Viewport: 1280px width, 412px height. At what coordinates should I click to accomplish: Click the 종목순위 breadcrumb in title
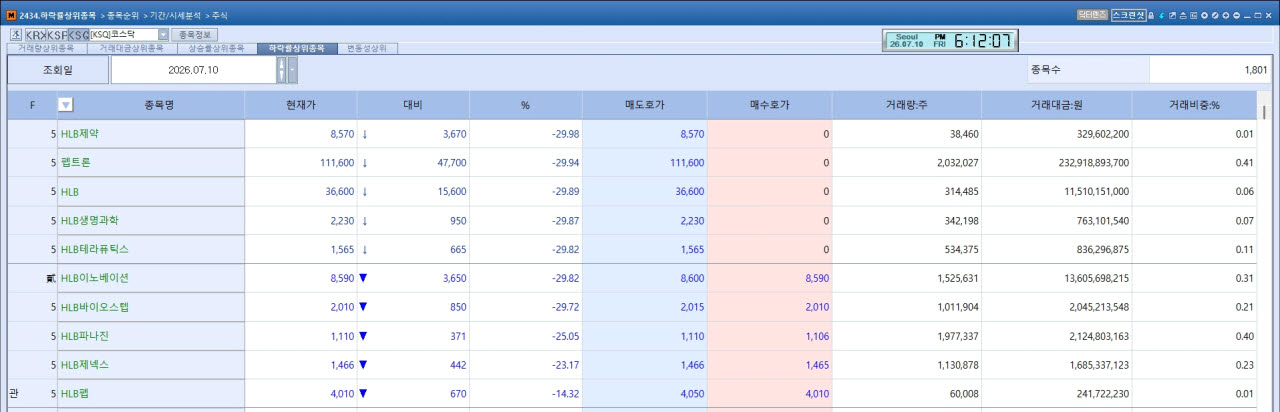[125, 16]
